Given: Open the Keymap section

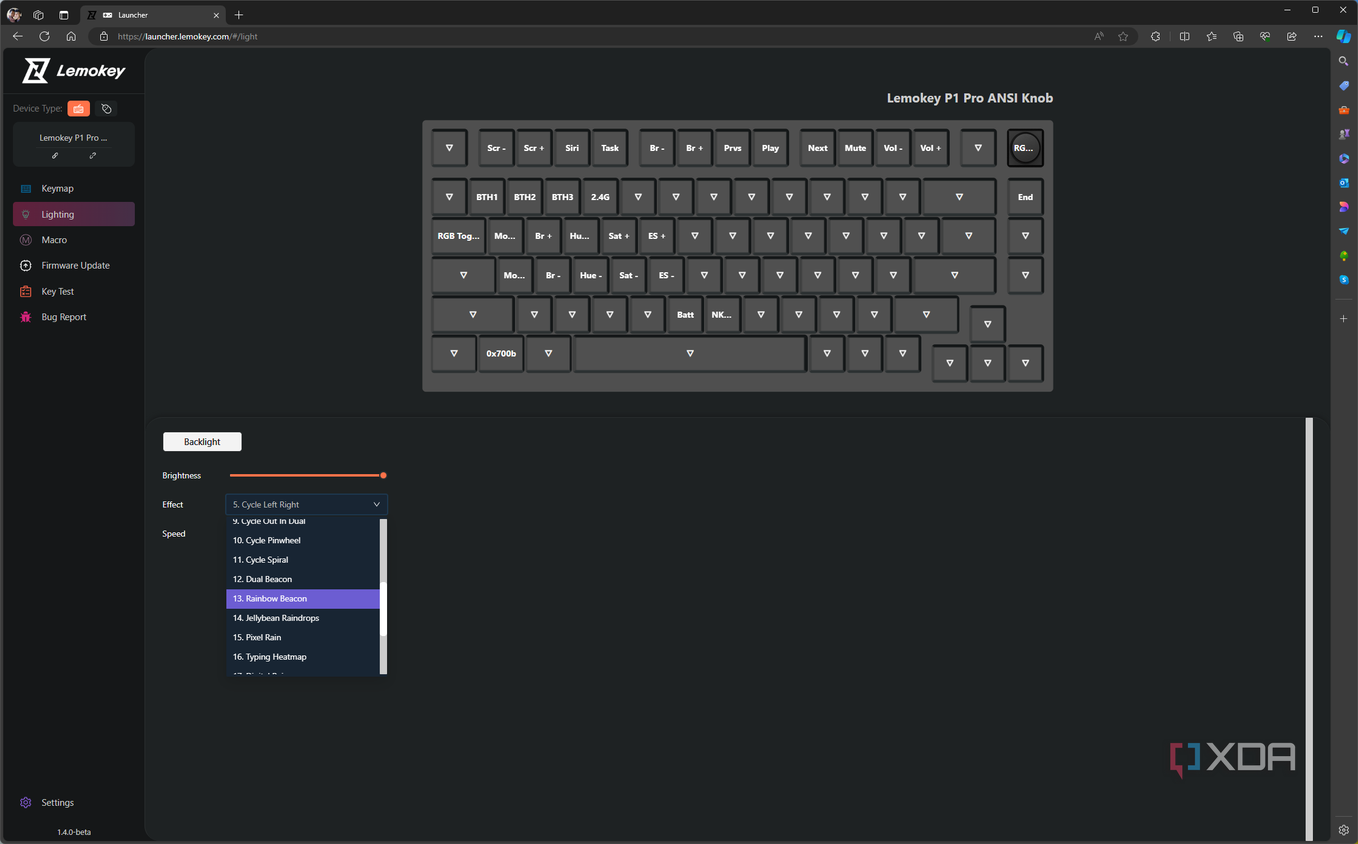Looking at the screenshot, I should coord(74,188).
